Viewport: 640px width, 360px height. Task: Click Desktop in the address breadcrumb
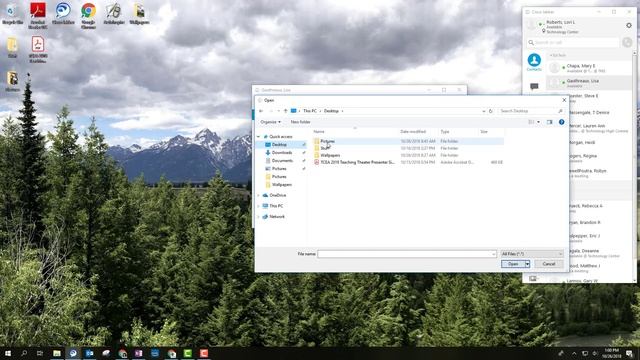pyautogui.click(x=331, y=111)
